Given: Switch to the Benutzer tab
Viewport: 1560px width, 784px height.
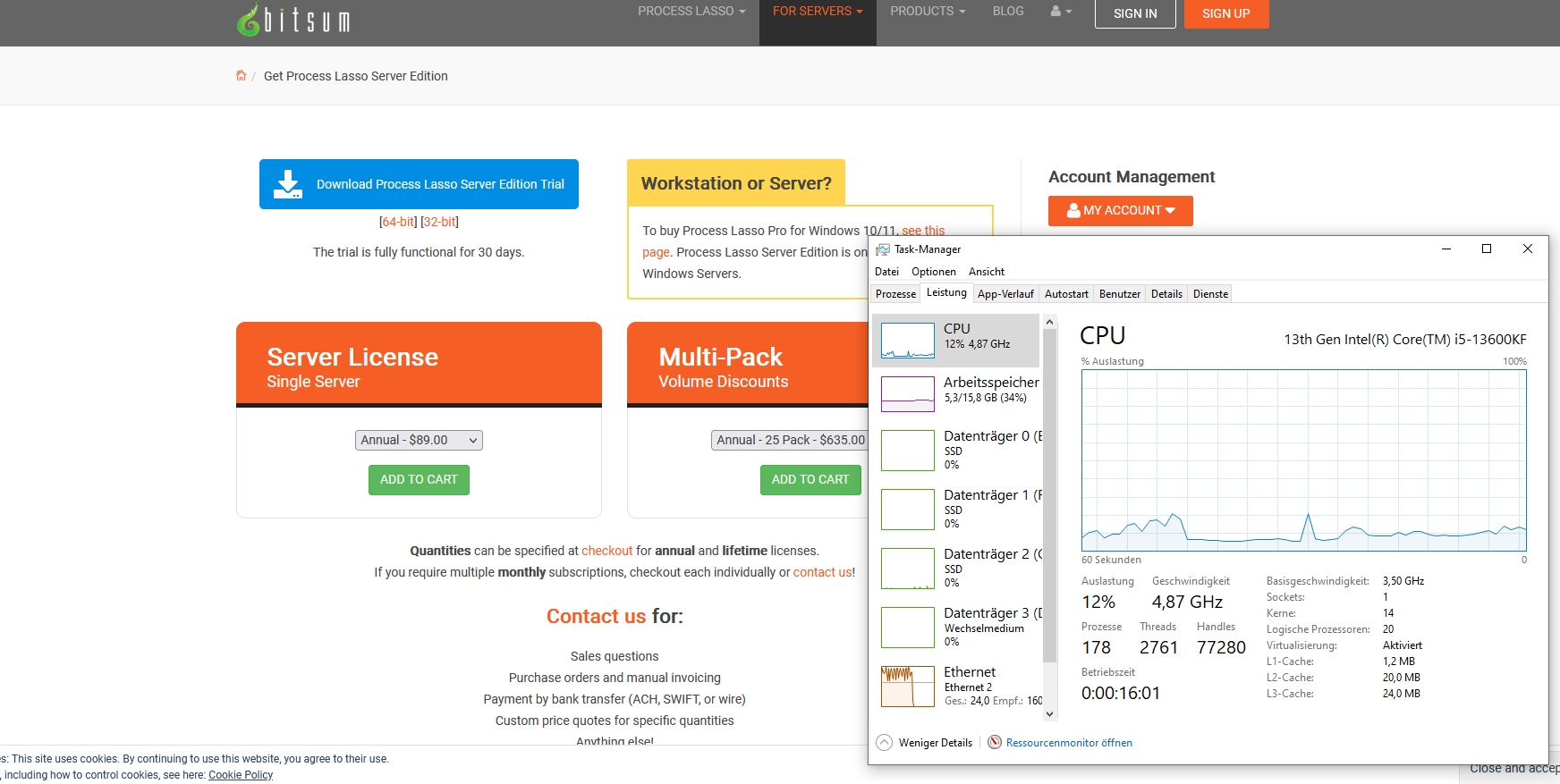Looking at the screenshot, I should click(1120, 294).
